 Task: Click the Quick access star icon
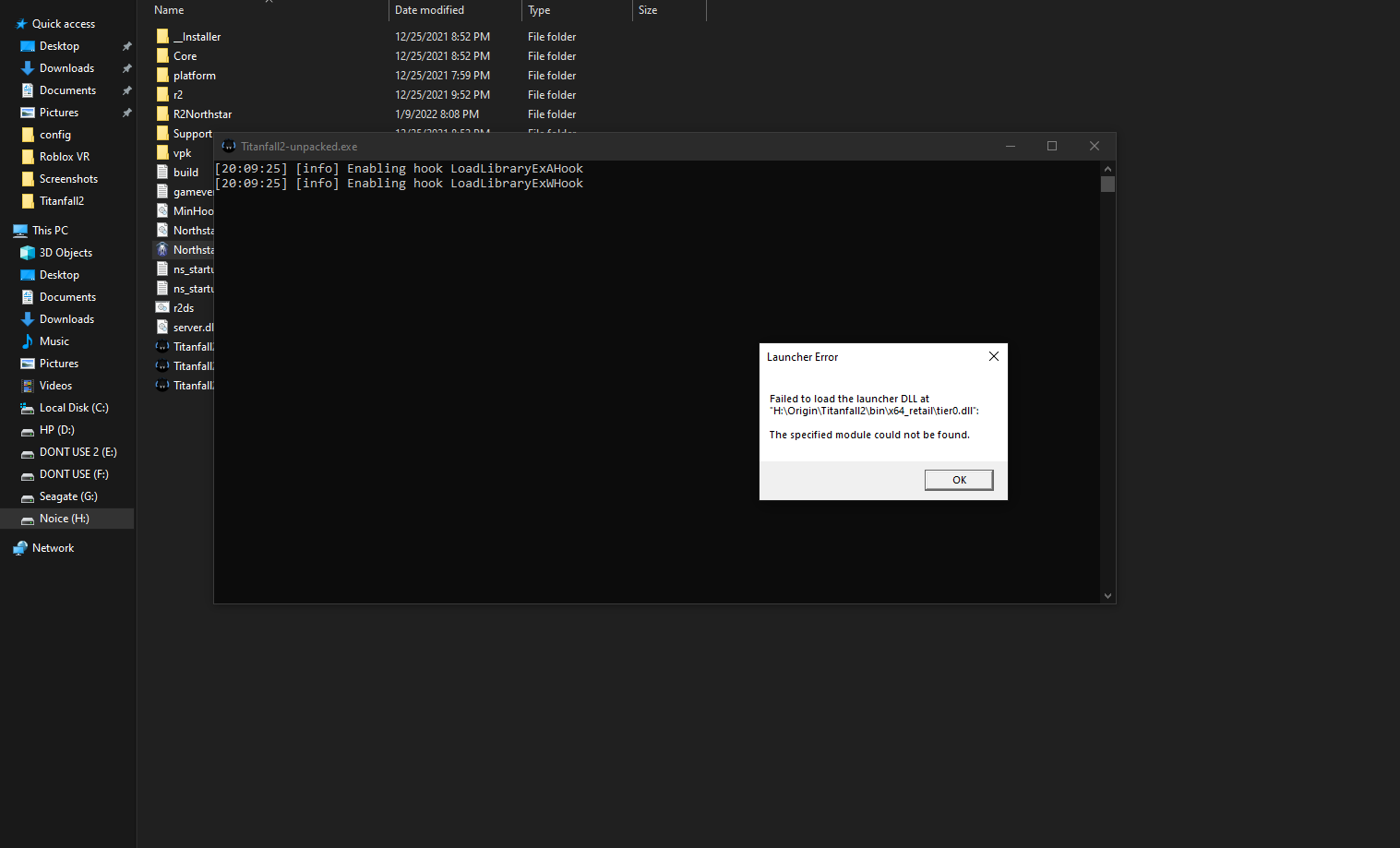pos(22,23)
